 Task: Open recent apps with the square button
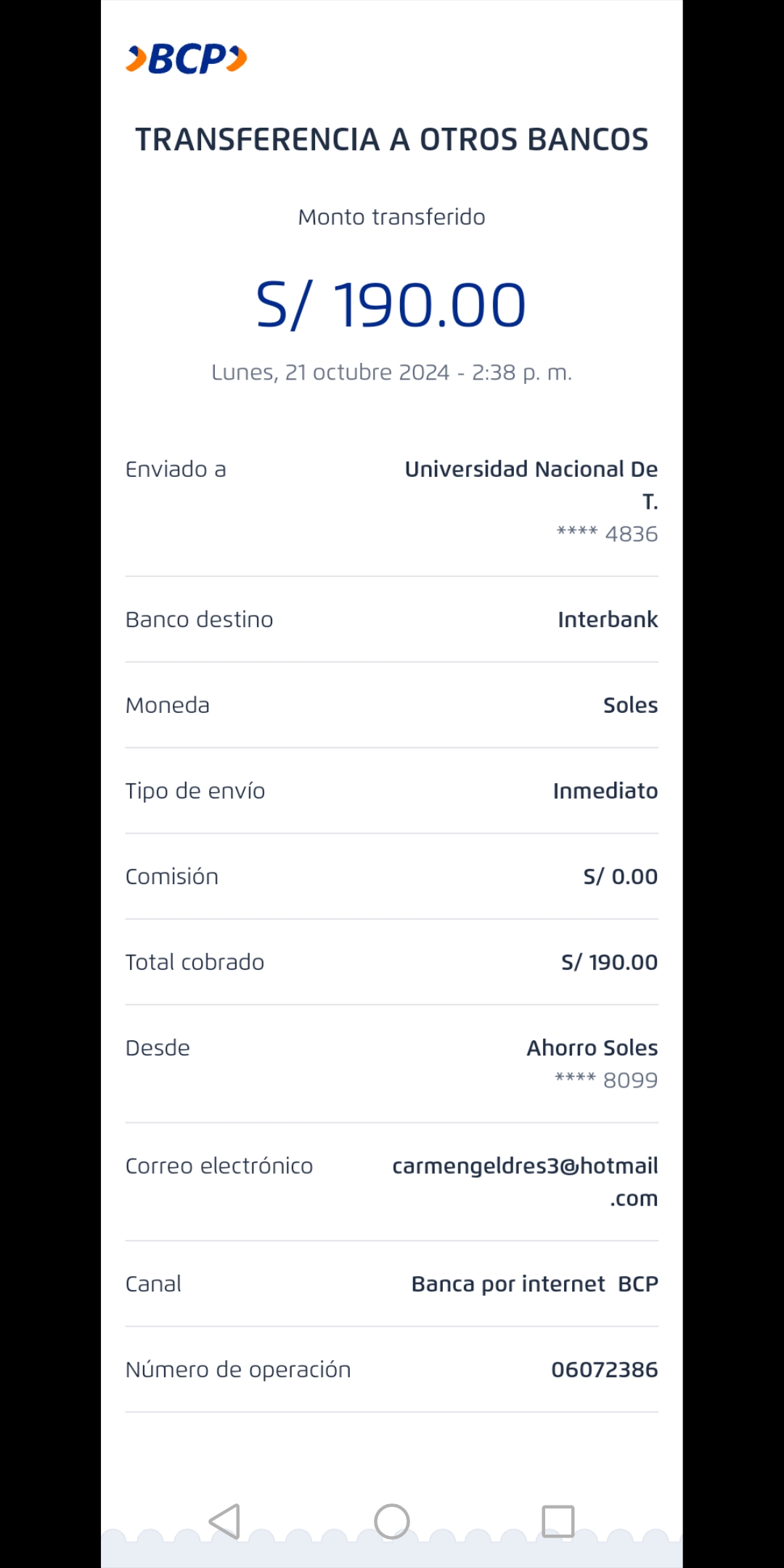point(558,1521)
